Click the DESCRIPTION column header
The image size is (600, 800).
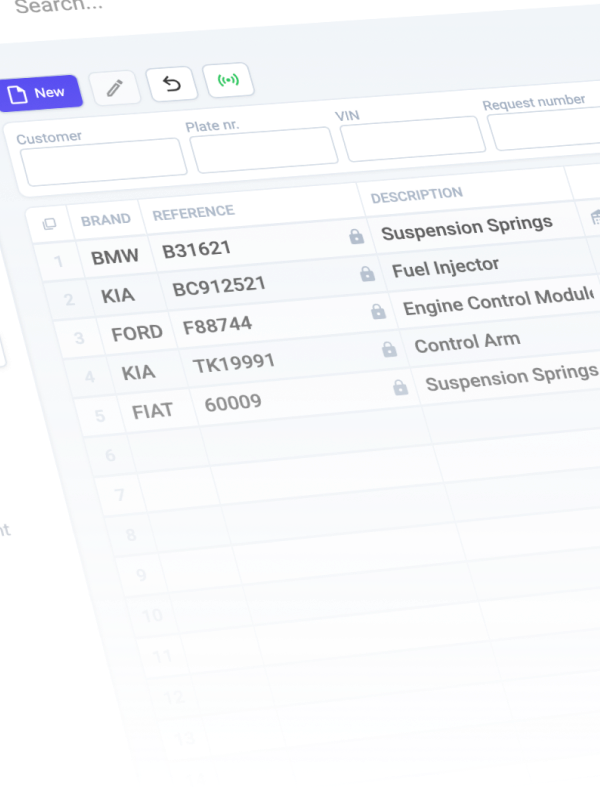tap(416, 195)
